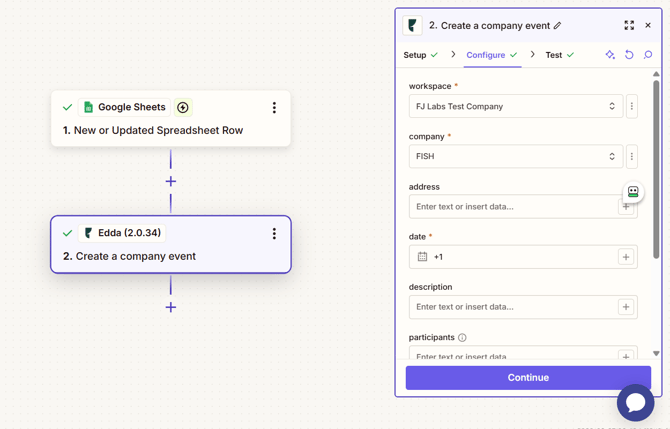Open the company dropdown showing FISH

point(515,156)
